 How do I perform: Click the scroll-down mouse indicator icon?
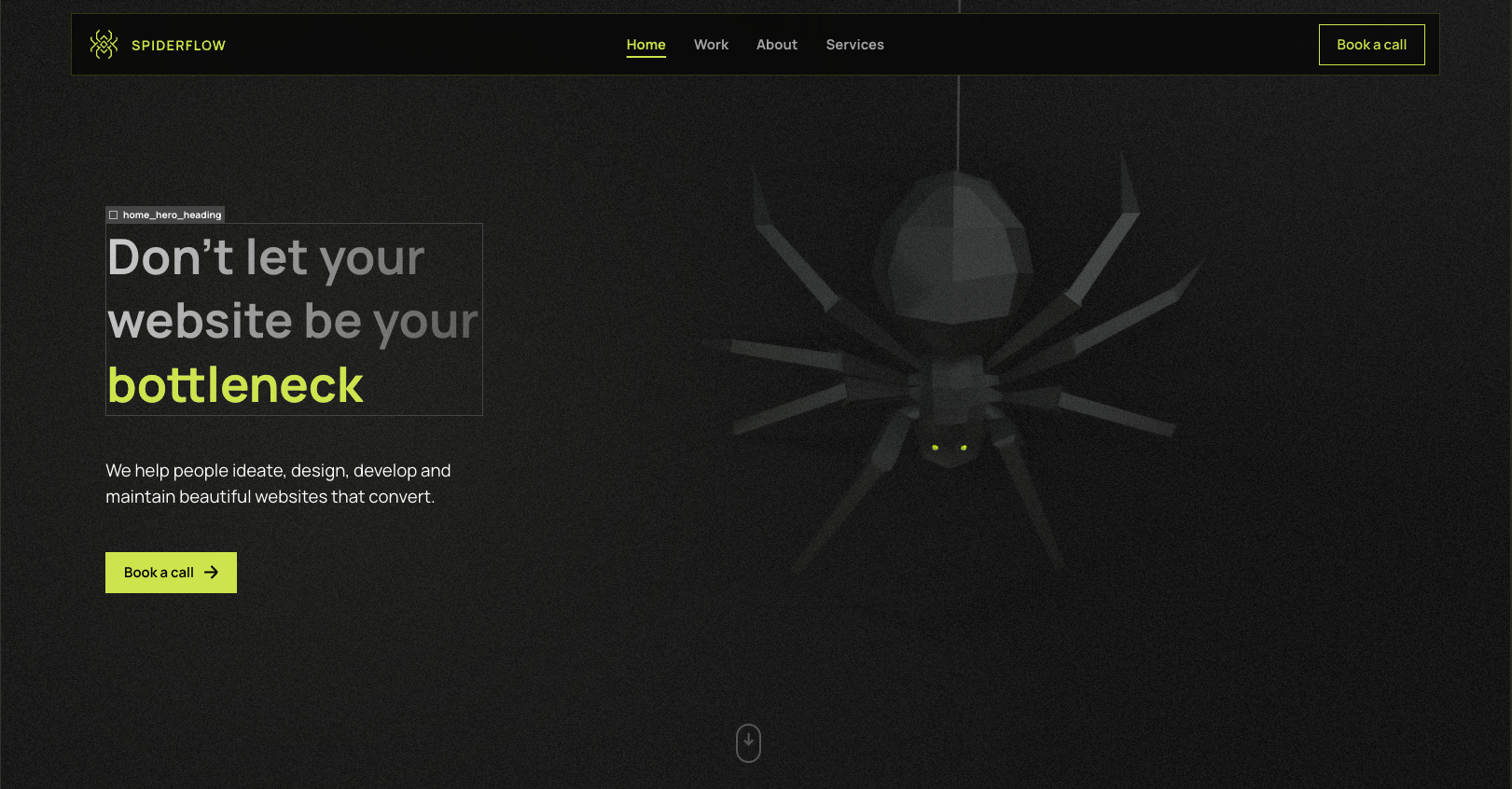(748, 743)
